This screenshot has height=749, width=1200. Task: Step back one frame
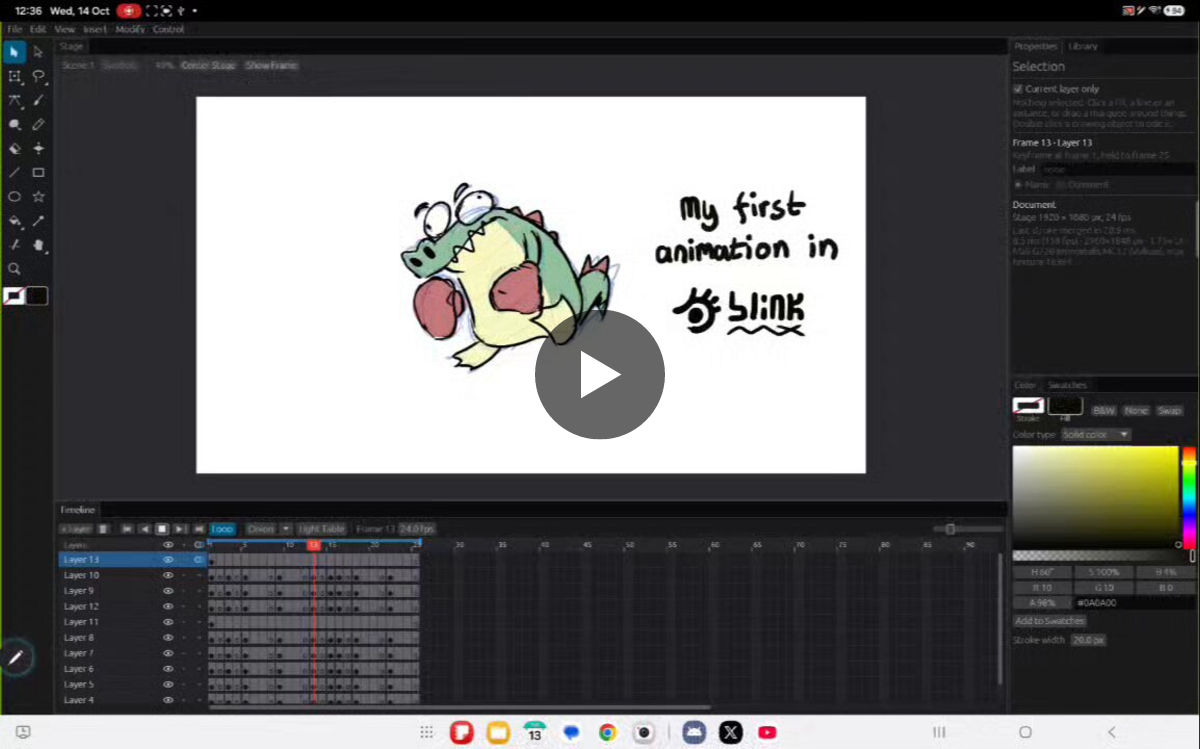click(x=144, y=528)
